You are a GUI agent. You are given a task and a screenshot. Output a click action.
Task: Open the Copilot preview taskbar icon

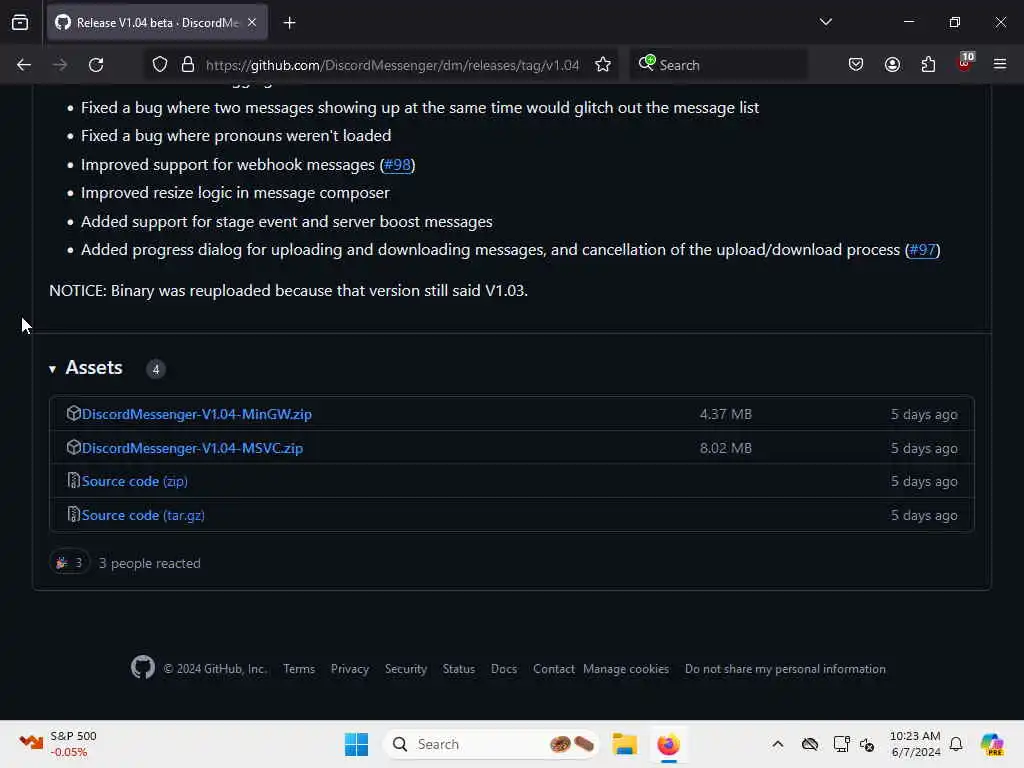[x=992, y=744]
